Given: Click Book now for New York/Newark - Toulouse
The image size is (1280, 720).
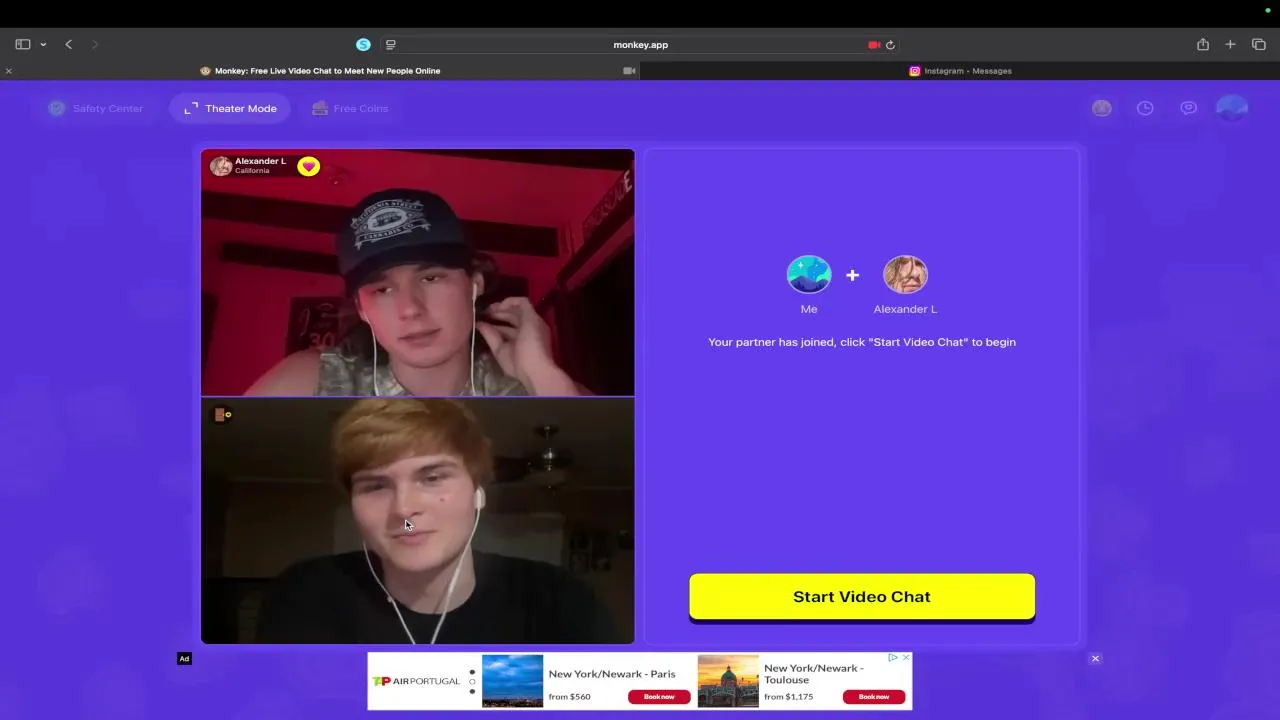Looking at the screenshot, I should 874,696.
